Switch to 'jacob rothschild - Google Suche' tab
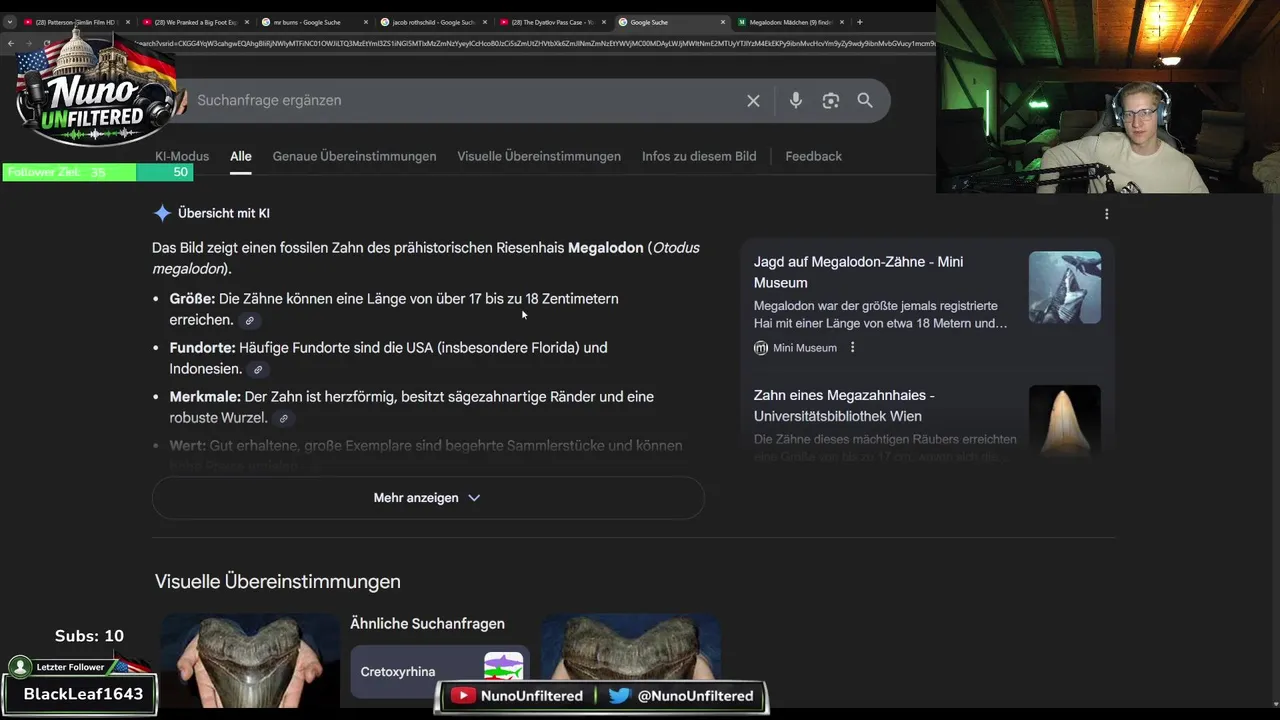This screenshot has width=1280, height=720. [x=432, y=22]
